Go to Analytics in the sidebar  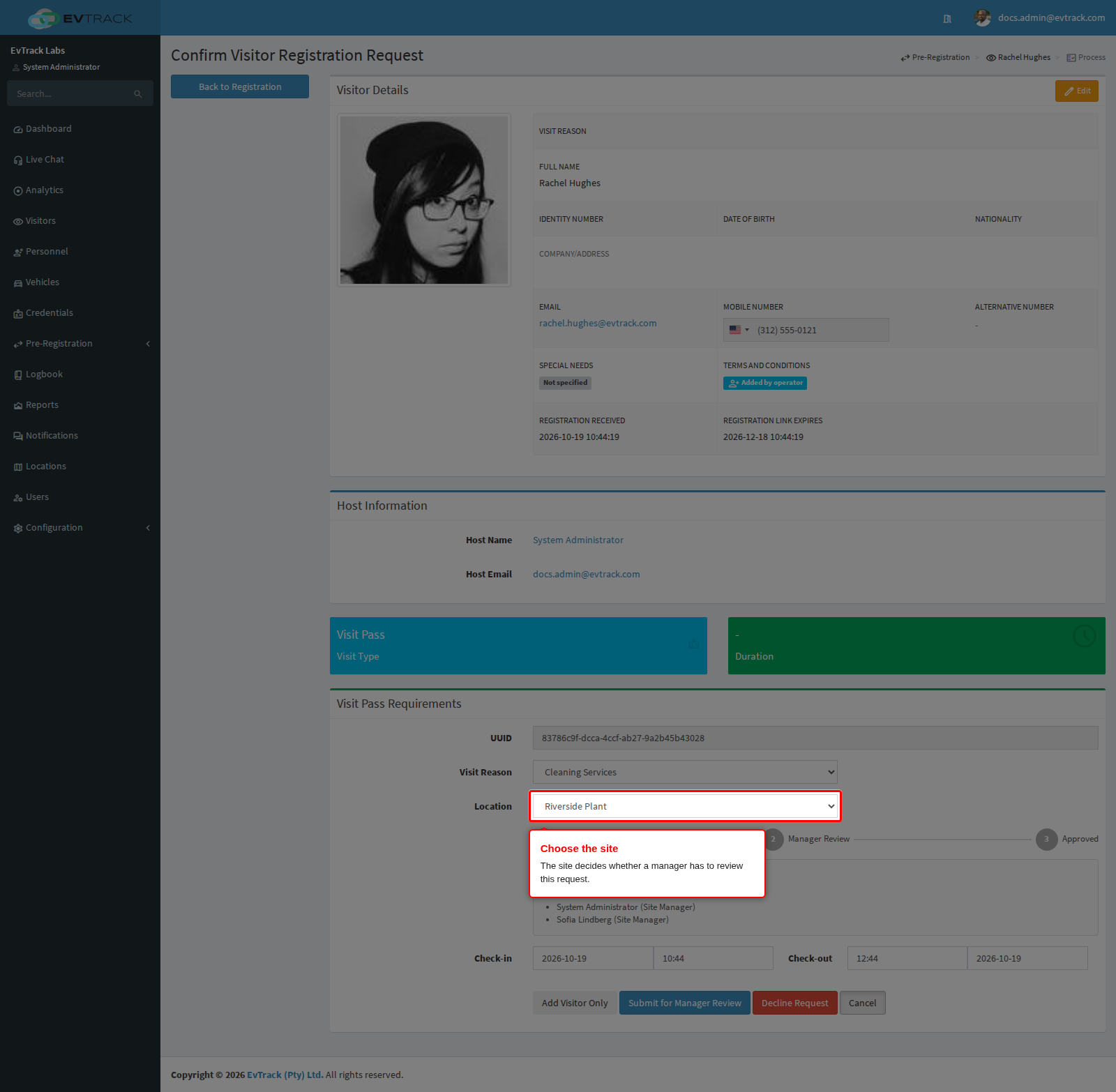coord(80,190)
